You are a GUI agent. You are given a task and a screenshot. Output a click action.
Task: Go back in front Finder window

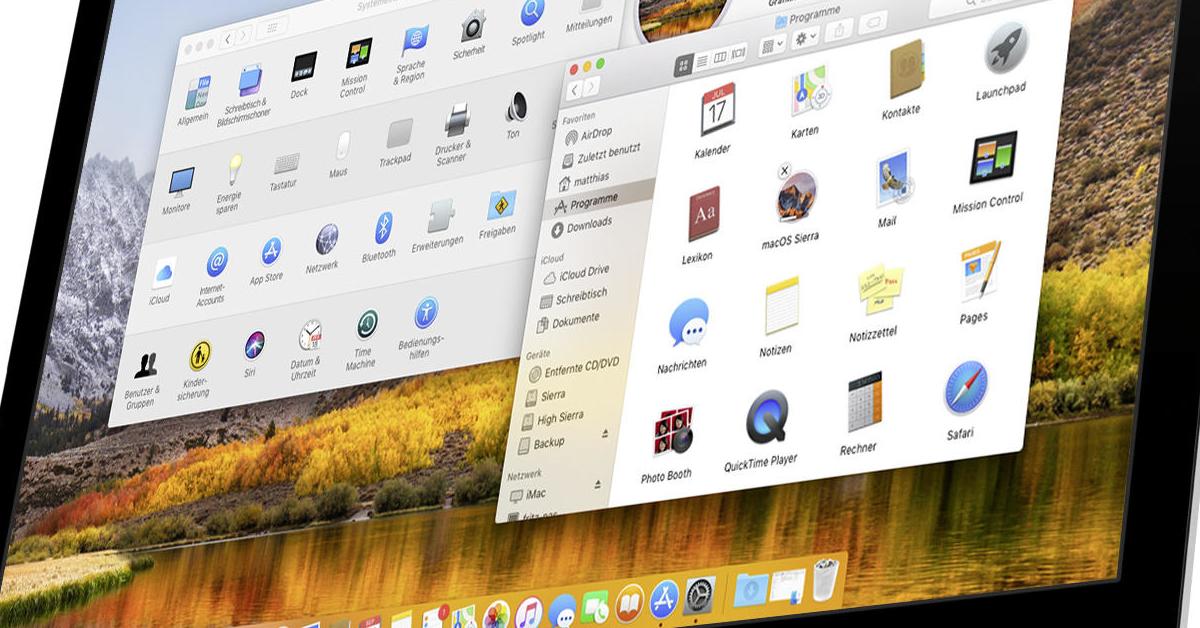coord(575,92)
